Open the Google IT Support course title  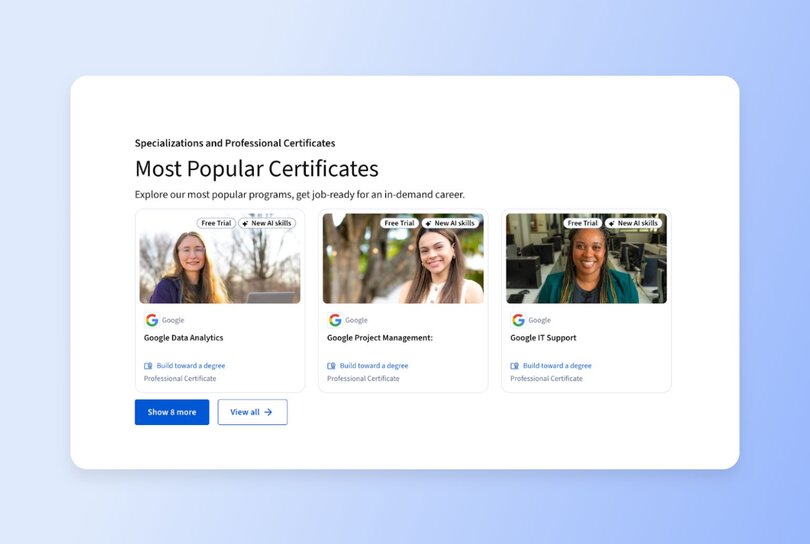(x=543, y=338)
